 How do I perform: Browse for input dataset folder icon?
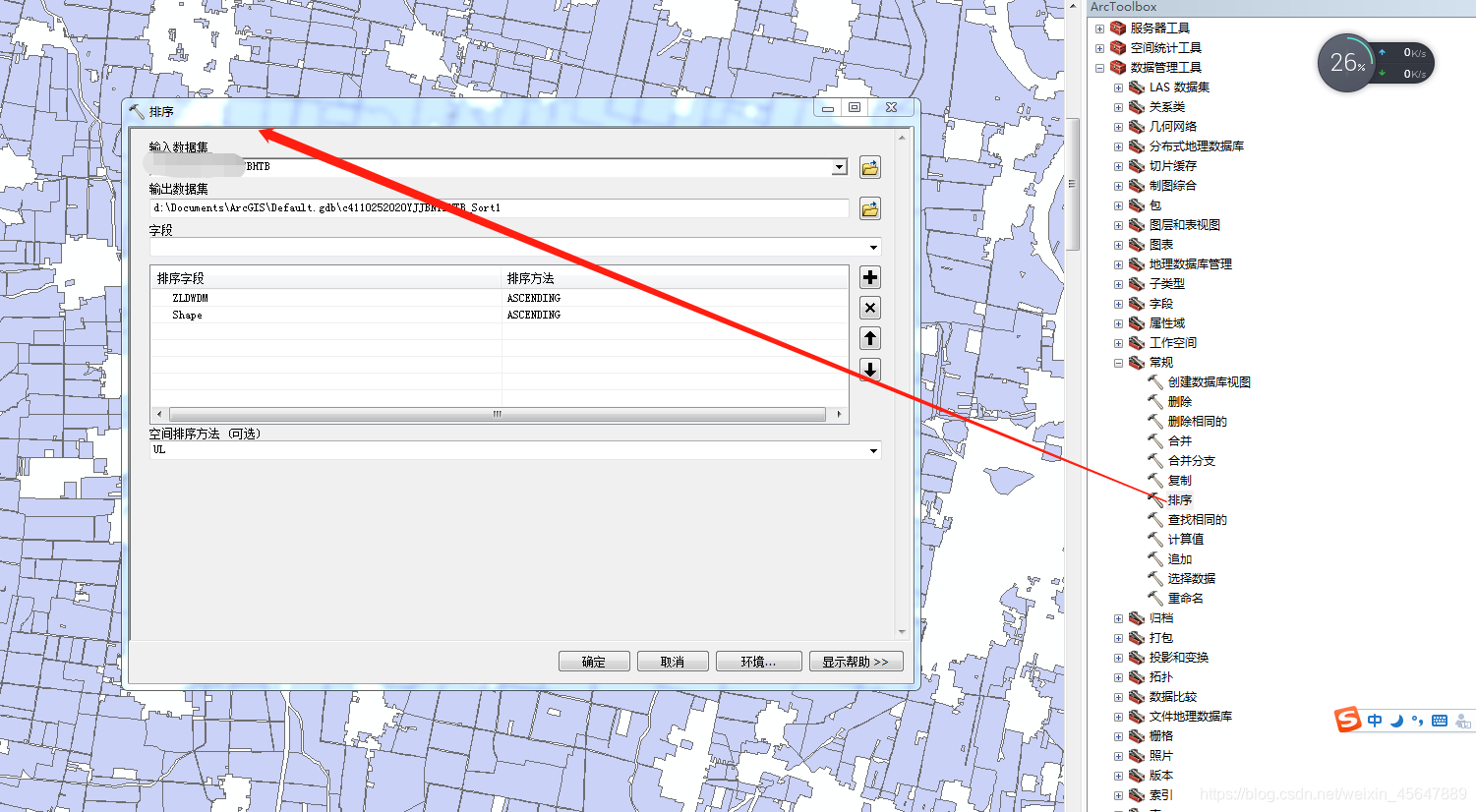pyautogui.click(x=870, y=168)
